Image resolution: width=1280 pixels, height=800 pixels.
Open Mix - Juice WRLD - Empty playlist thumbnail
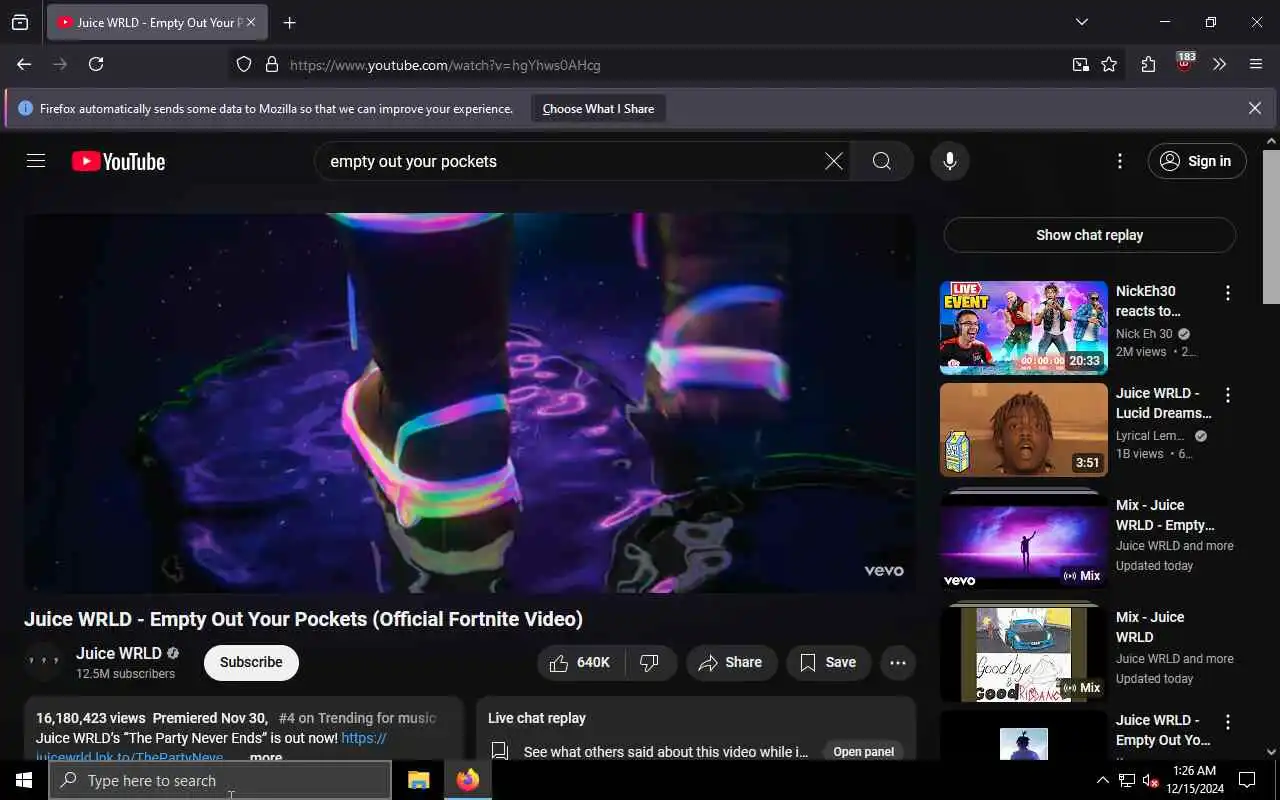tap(1024, 540)
